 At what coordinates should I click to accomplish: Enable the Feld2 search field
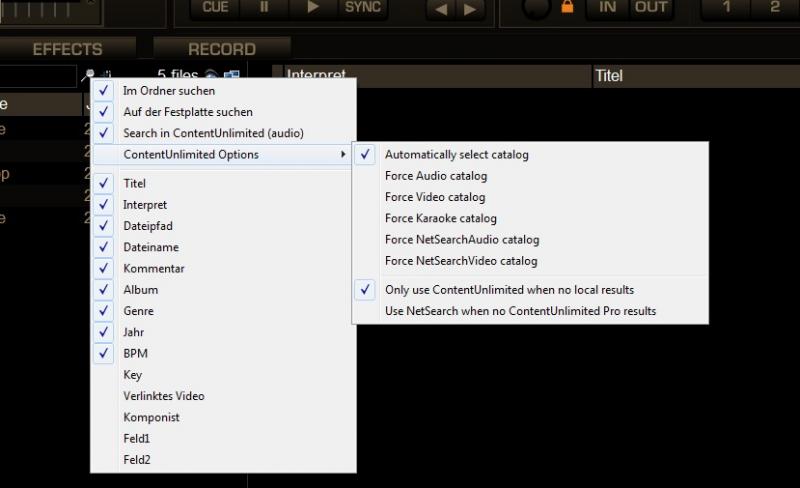223,460
